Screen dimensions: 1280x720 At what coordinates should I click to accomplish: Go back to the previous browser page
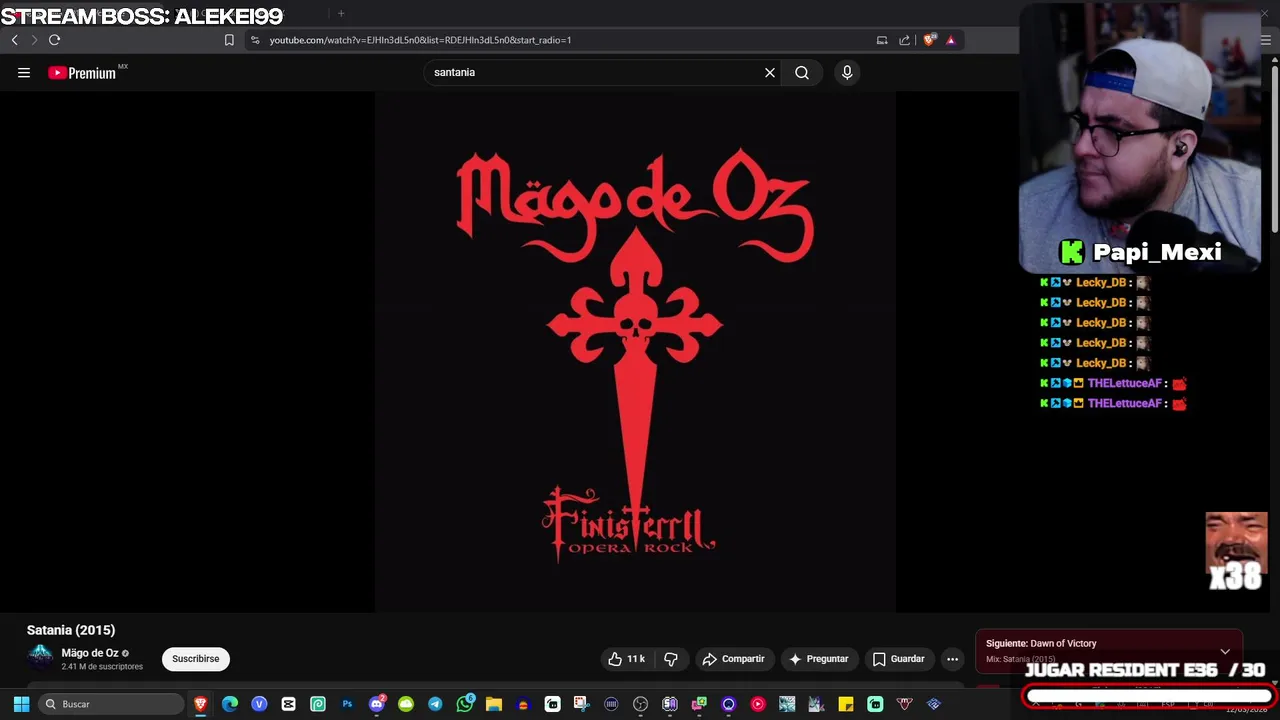coord(14,40)
